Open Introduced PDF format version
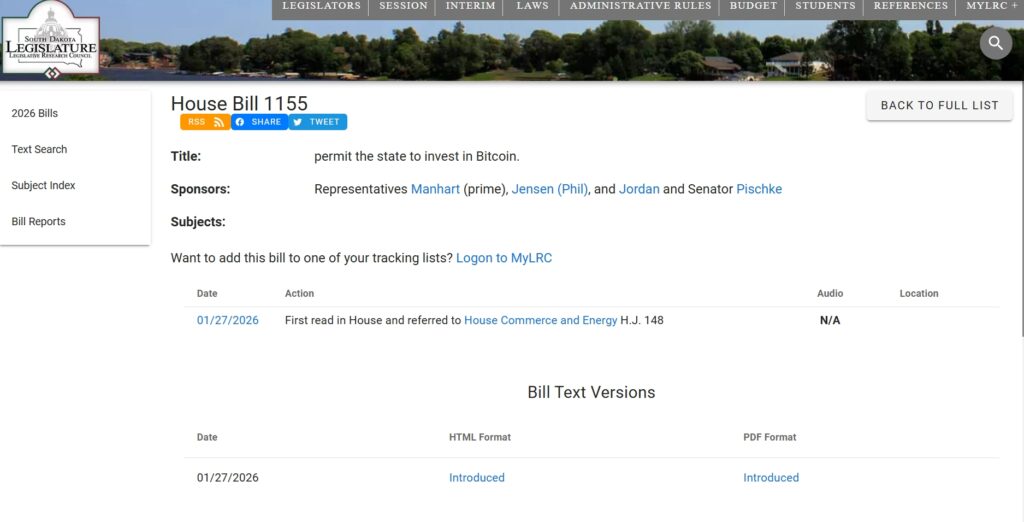 tap(771, 478)
